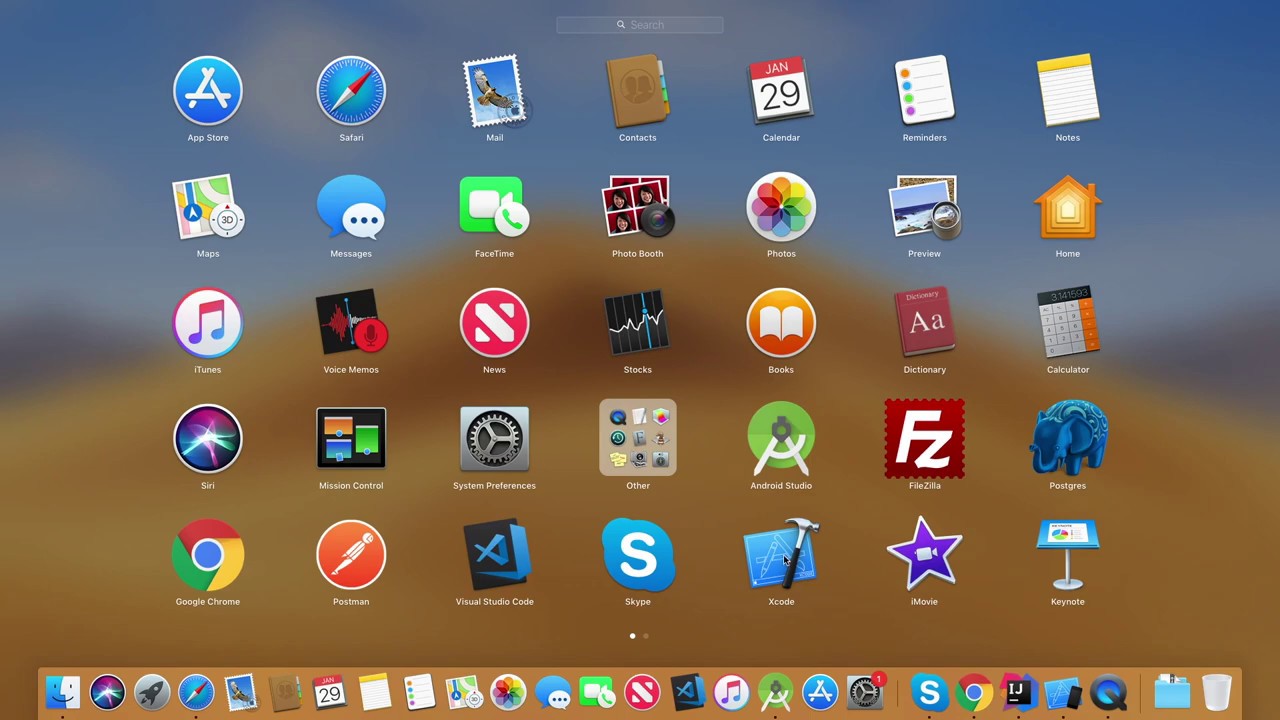Open the Keynote app
1280x720 pixels.
tap(1067, 556)
